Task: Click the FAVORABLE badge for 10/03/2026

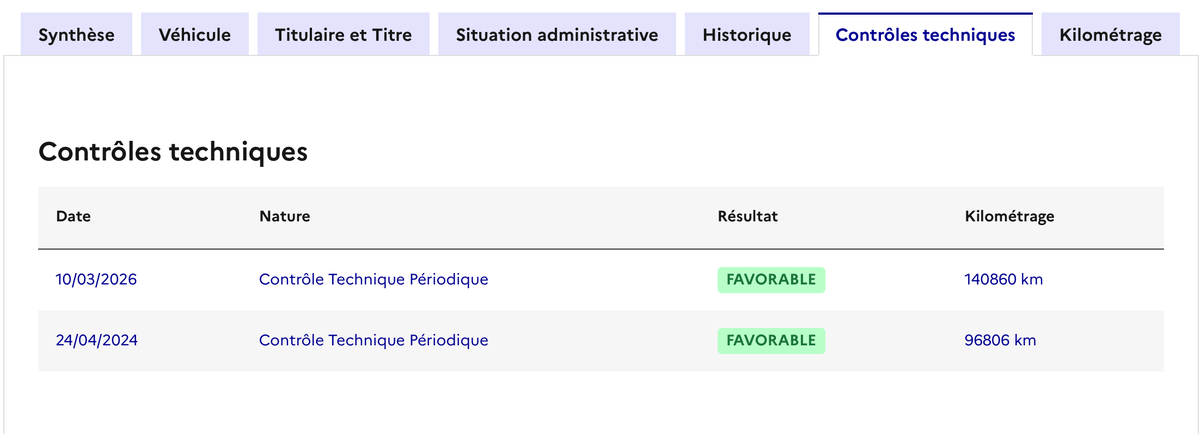Action: [x=771, y=280]
